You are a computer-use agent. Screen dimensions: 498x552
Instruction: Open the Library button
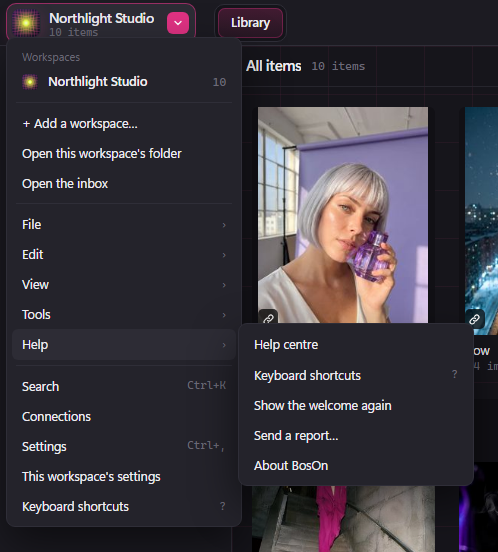point(250,23)
